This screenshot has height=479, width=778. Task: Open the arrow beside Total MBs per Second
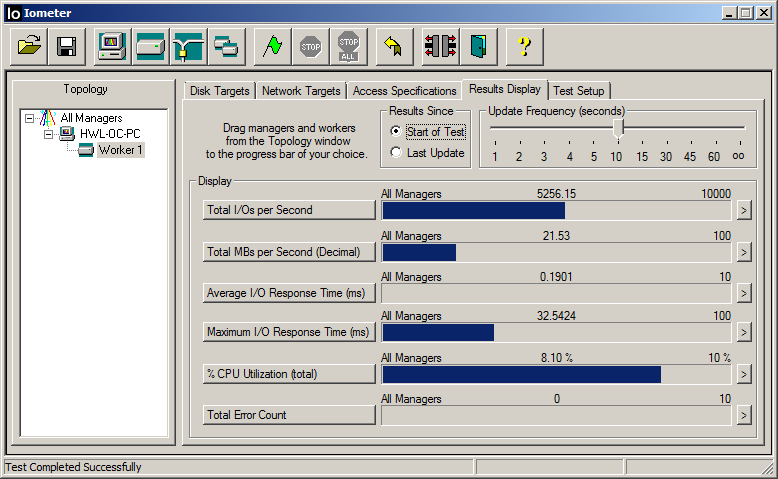pos(743,252)
